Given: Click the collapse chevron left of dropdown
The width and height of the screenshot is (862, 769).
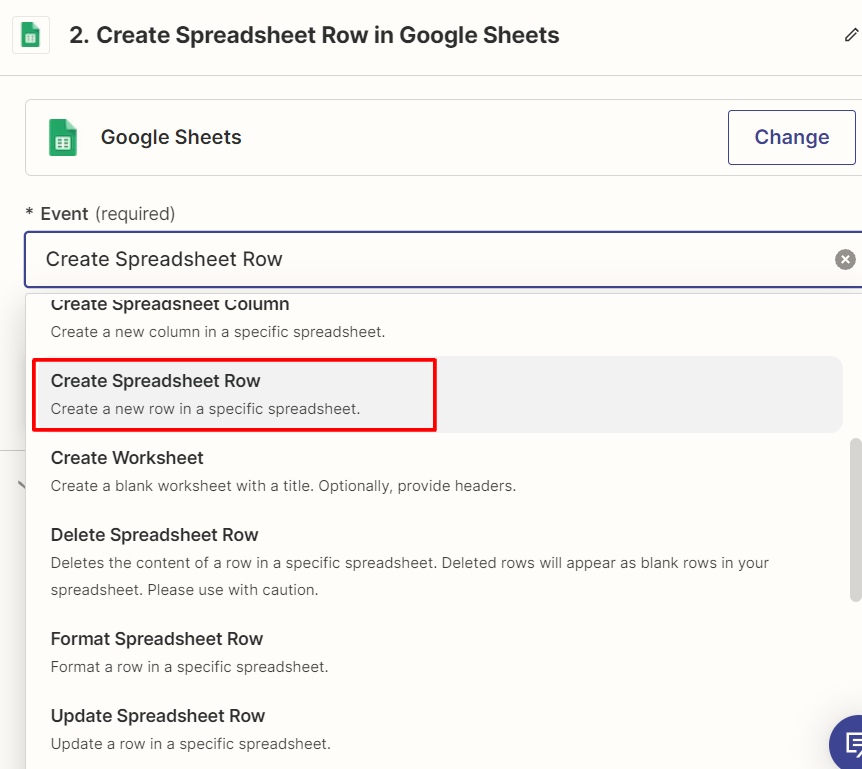Looking at the screenshot, I should pos(21,485).
